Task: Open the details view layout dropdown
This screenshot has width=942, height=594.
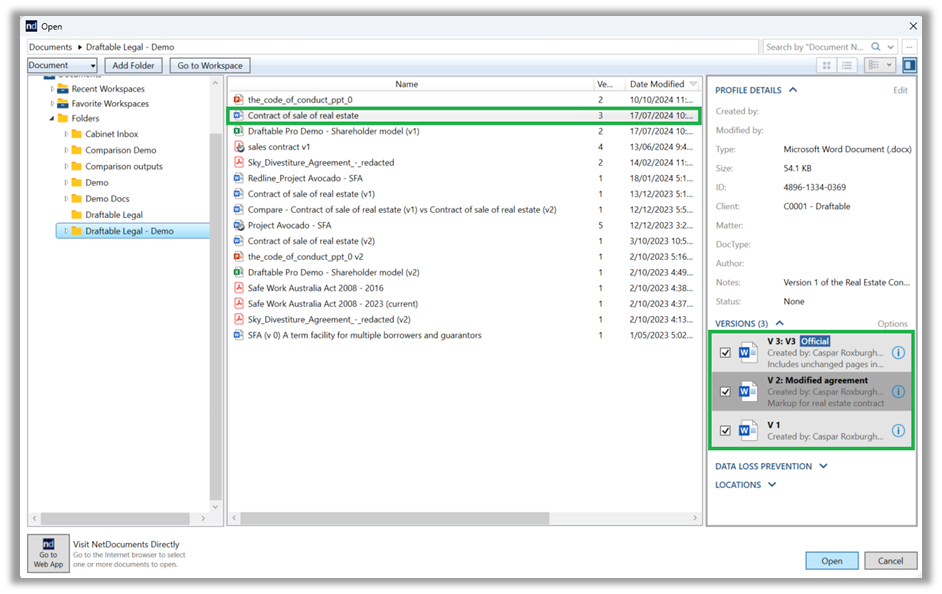Action: [x=880, y=65]
